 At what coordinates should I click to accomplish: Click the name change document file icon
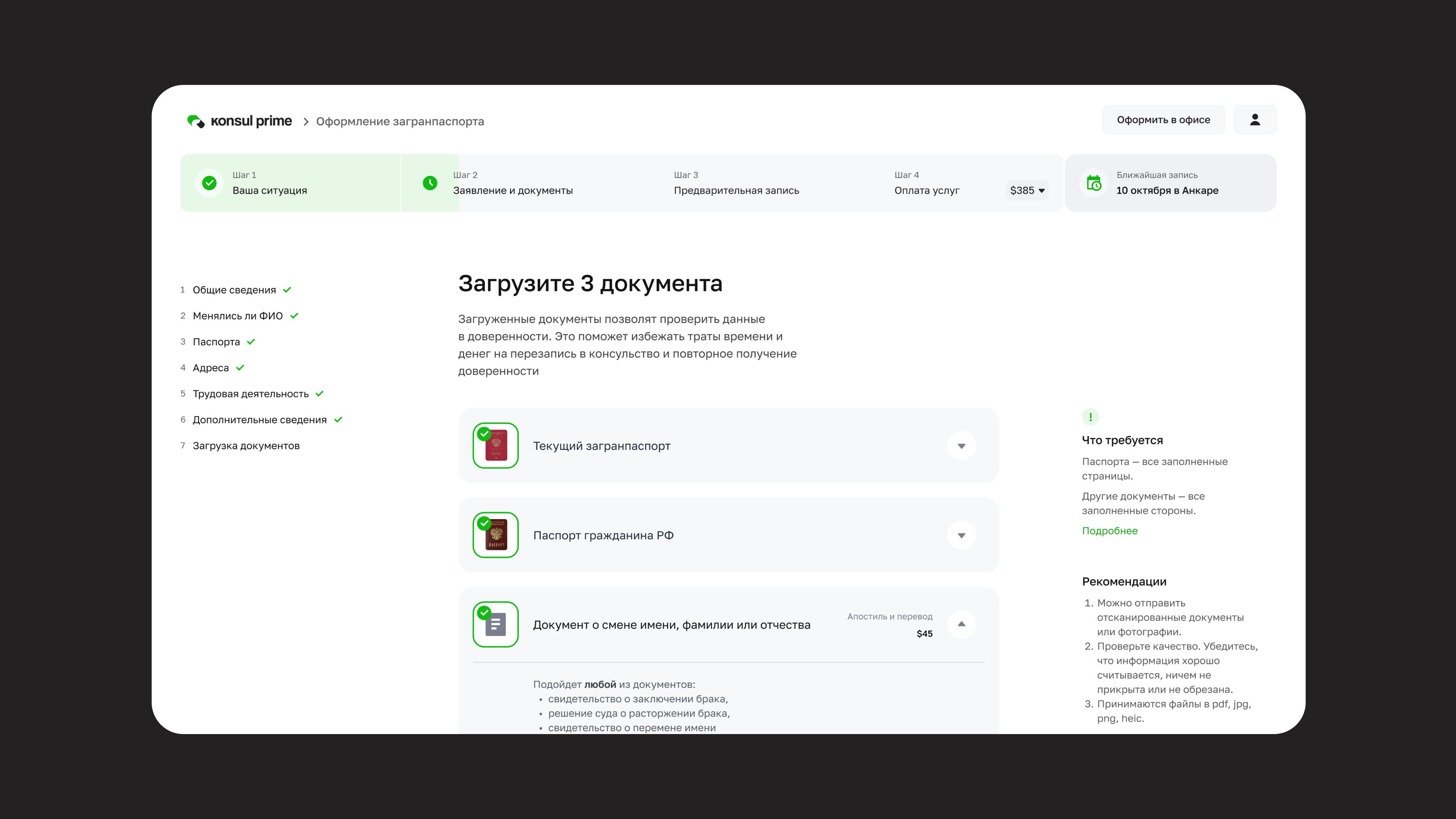point(496,624)
